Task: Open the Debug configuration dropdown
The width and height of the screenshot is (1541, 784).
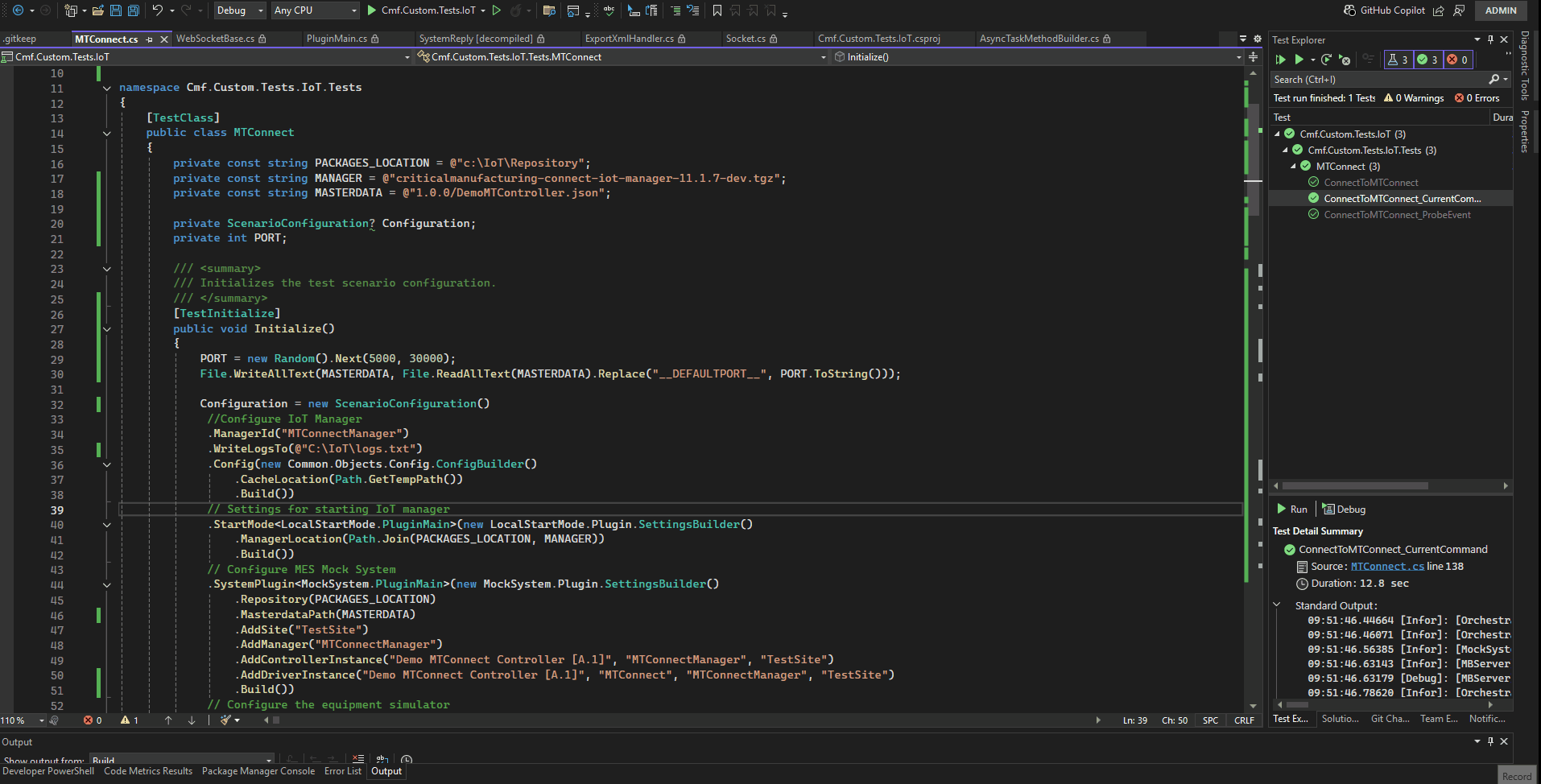Action: click(239, 10)
